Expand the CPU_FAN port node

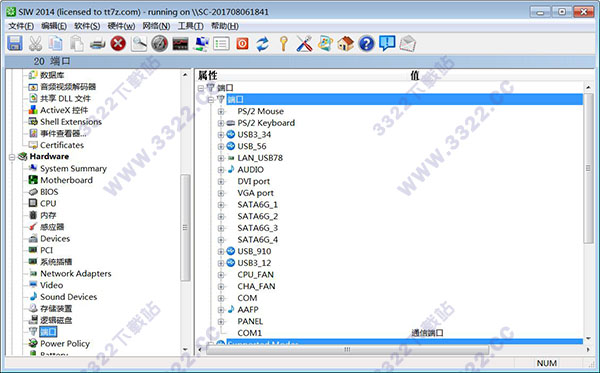coord(221,275)
